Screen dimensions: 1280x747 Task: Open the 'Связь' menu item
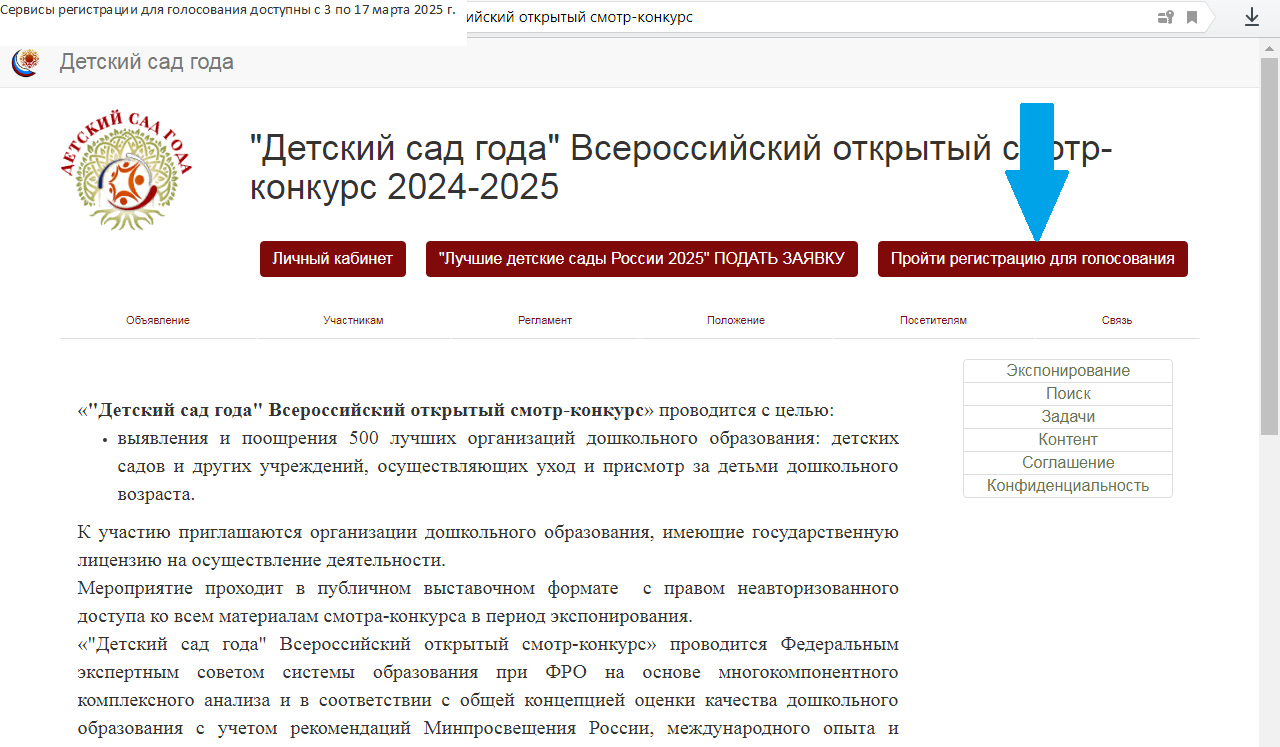click(1117, 320)
